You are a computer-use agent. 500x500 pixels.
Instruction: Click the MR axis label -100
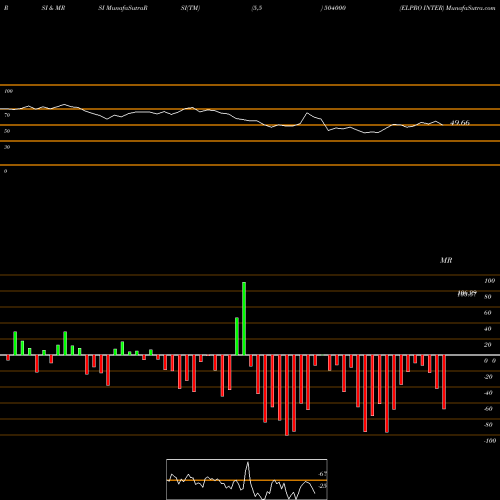point(490,441)
